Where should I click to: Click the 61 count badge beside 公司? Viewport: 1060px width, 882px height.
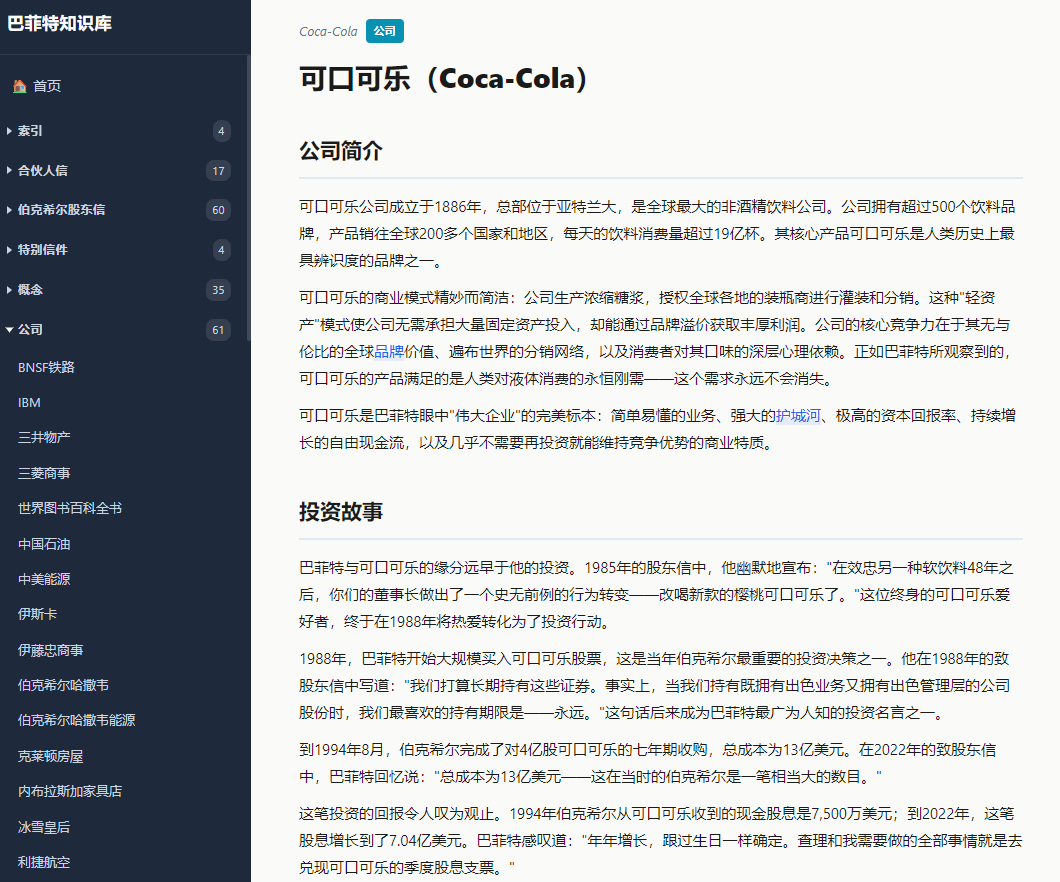tap(218, 330)
